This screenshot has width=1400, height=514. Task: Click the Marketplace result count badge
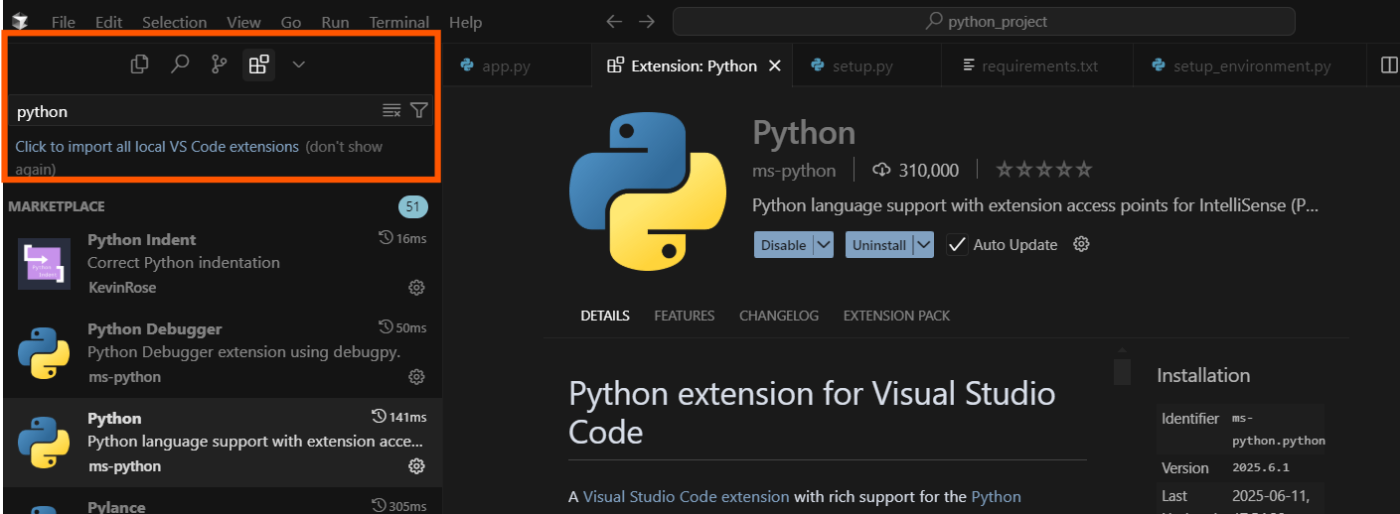tap(413, 207)
